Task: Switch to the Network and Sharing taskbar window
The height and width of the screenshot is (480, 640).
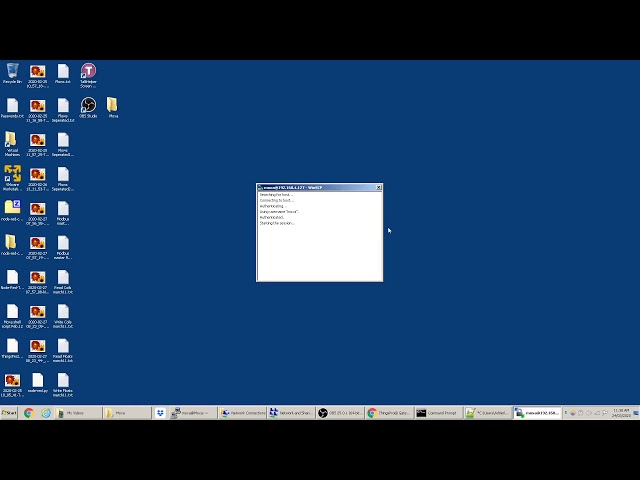Action: 291,413
